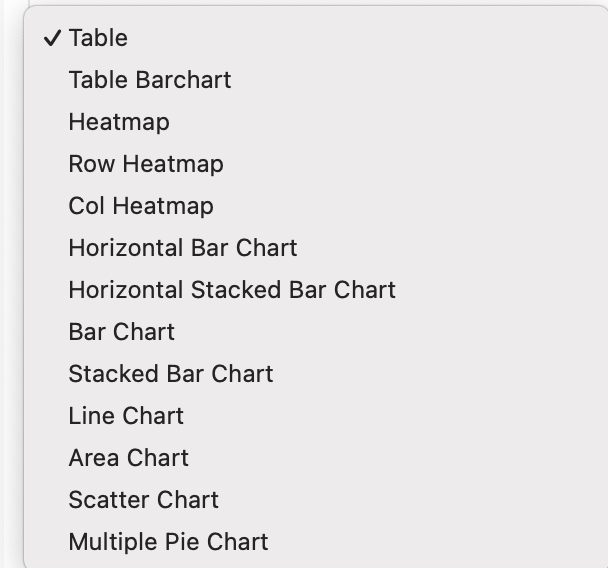Viewport: 608px width, 568px height.
Task: Select Row Heatmap option
Action: tap(145, 164)
